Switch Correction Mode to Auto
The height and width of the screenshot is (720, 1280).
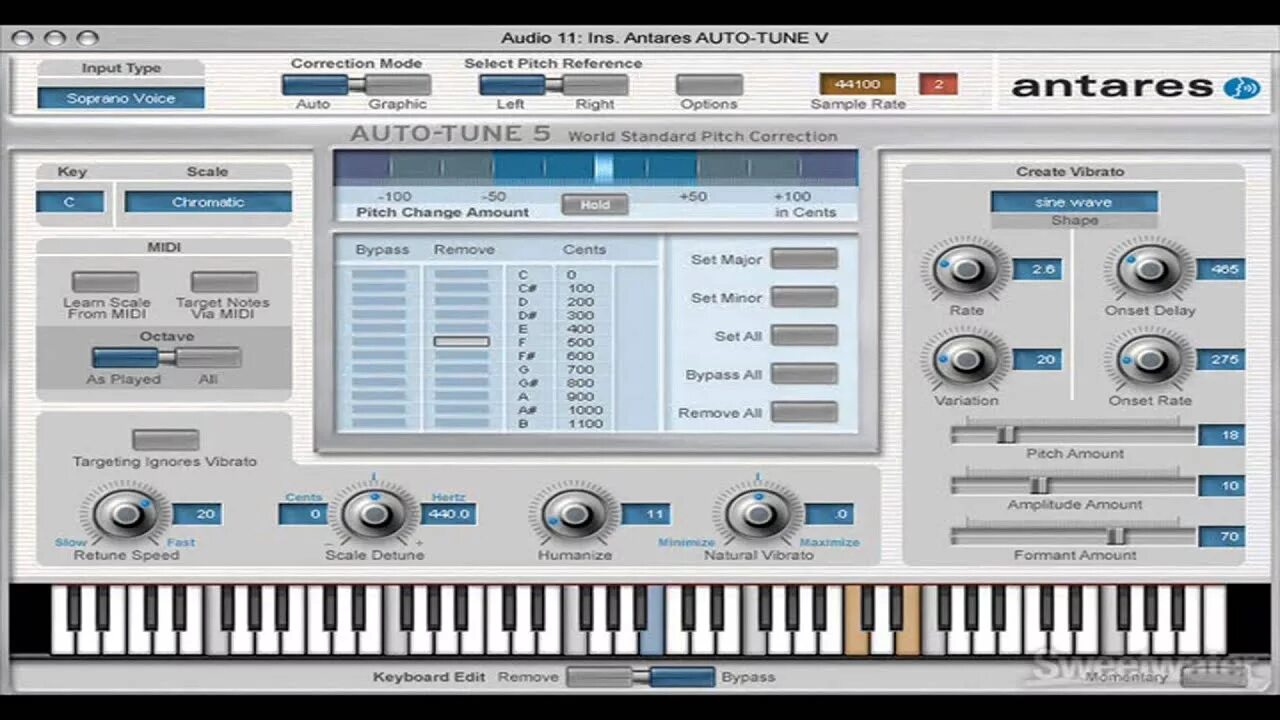[315, 85]
